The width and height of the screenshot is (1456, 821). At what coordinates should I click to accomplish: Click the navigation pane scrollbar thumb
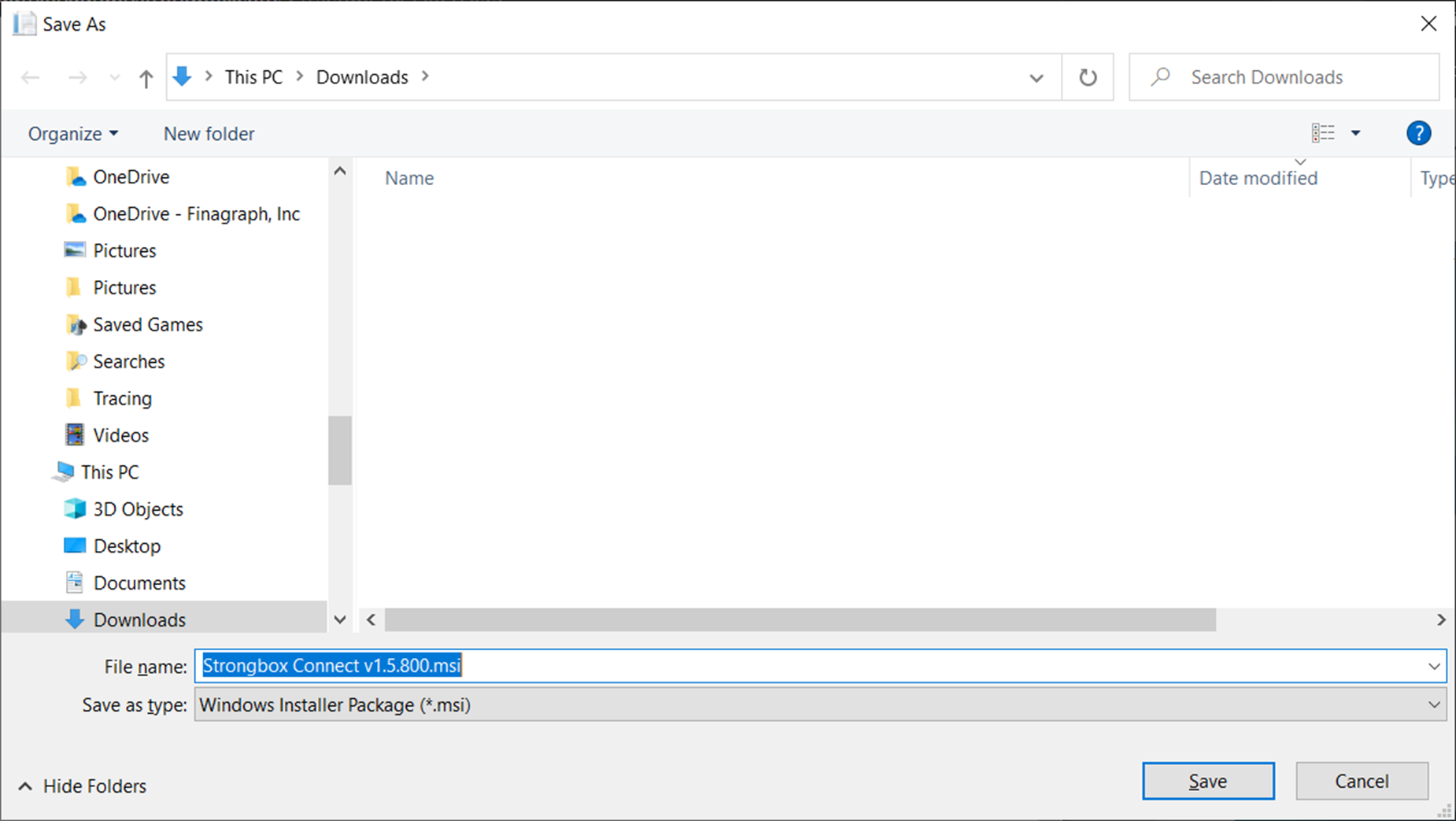[x=340, y=450]
